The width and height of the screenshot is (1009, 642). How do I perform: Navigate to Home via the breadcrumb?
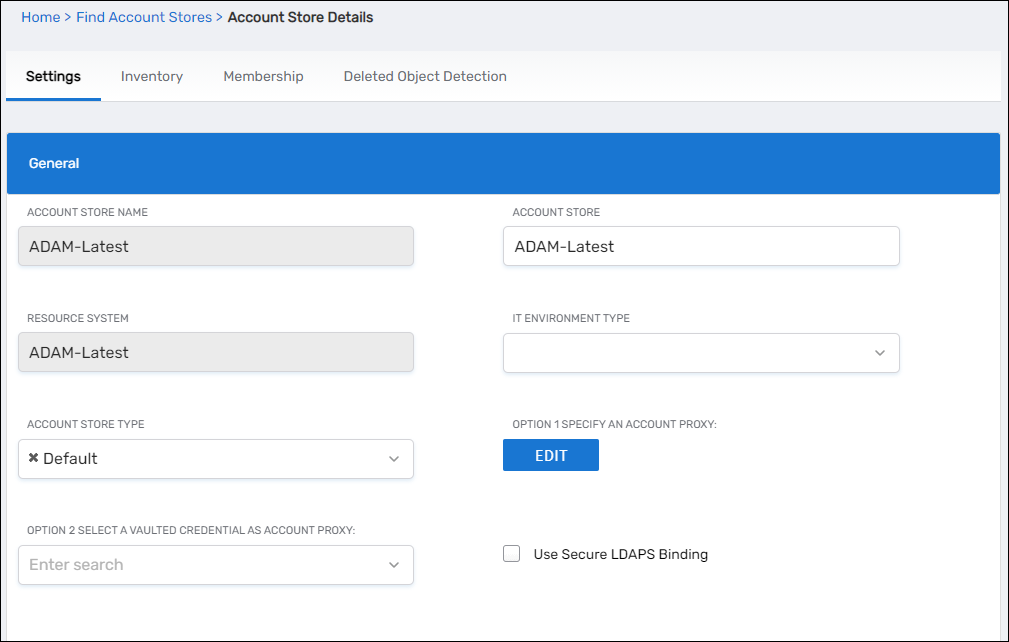point(40,17)
